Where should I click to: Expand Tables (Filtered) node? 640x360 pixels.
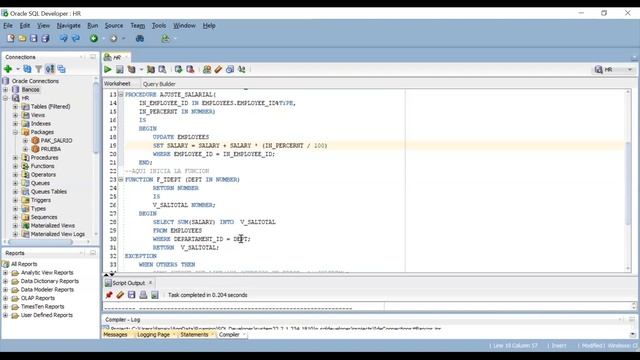tap(16, 107)
